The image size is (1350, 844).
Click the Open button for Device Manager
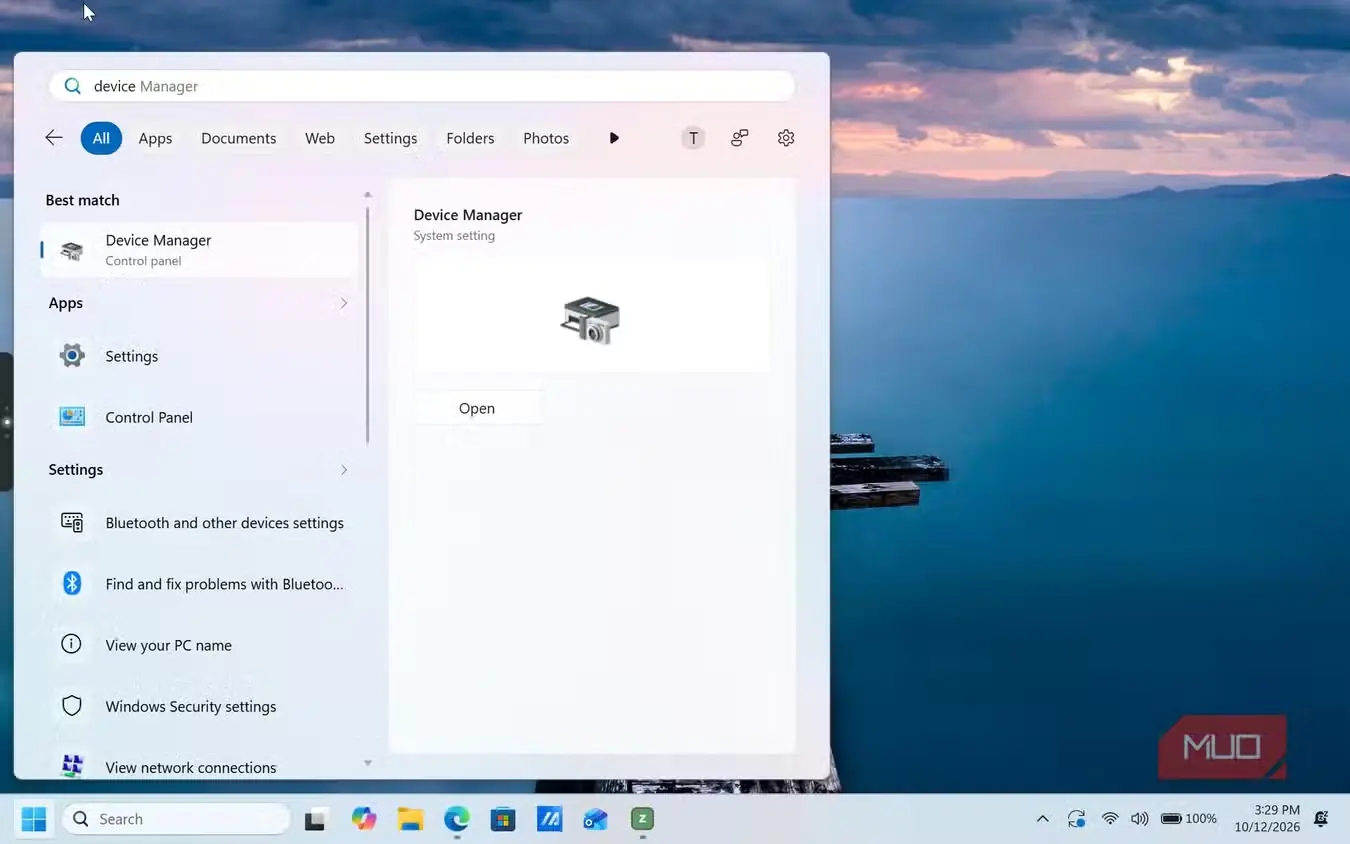pyautogui.click(x=477, y=408)
